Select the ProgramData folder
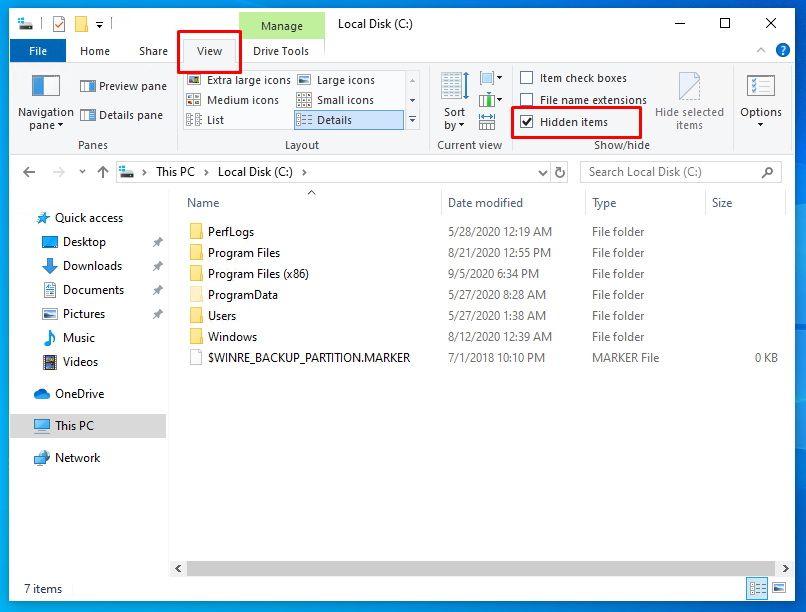The width and height of the screenshot is (806, 612). [x=243, y=295]
